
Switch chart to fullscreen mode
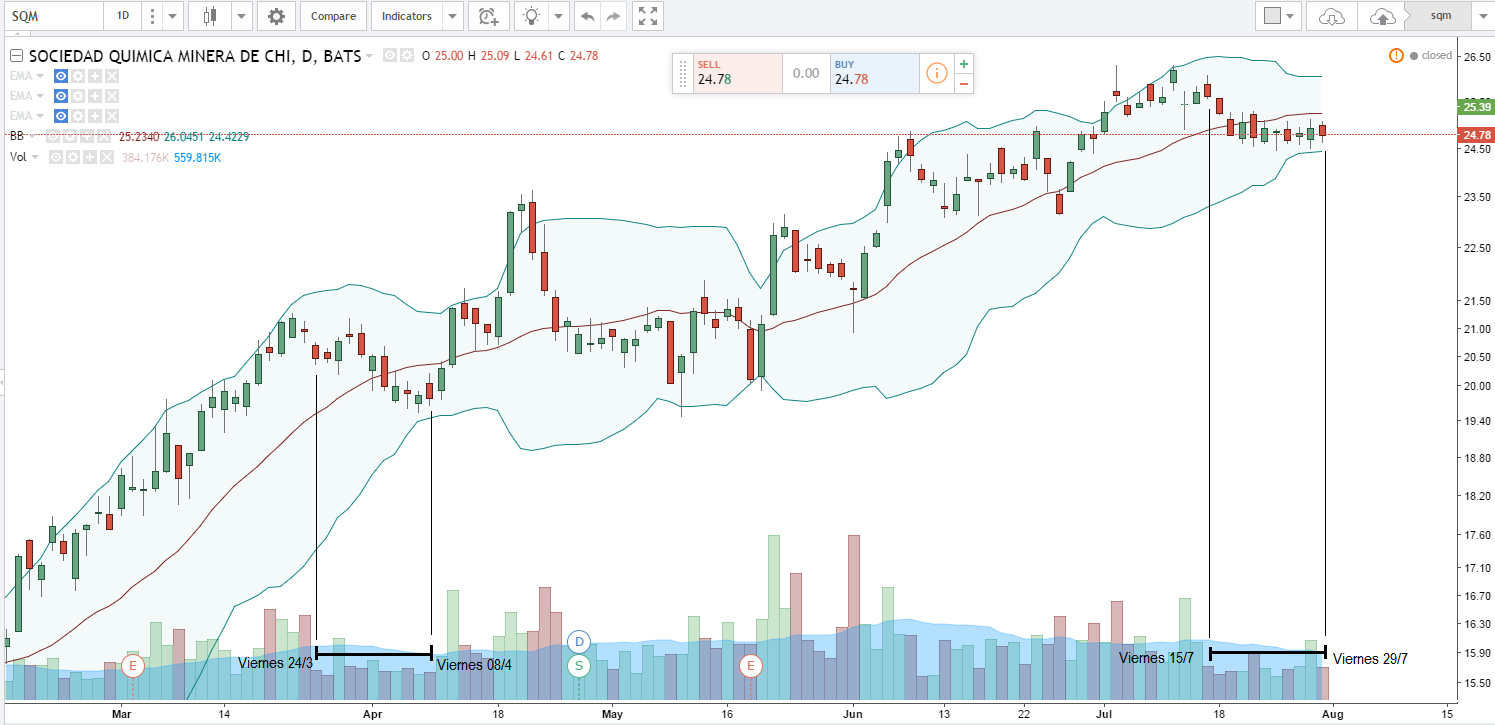(x=648, y=16)
